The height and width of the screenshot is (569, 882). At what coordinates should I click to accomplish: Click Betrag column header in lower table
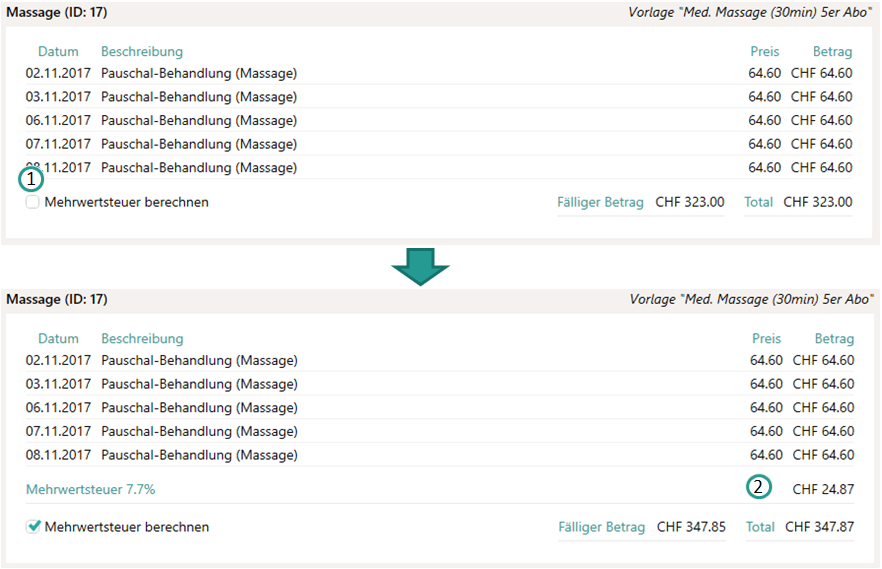click(x=834, y=339)
